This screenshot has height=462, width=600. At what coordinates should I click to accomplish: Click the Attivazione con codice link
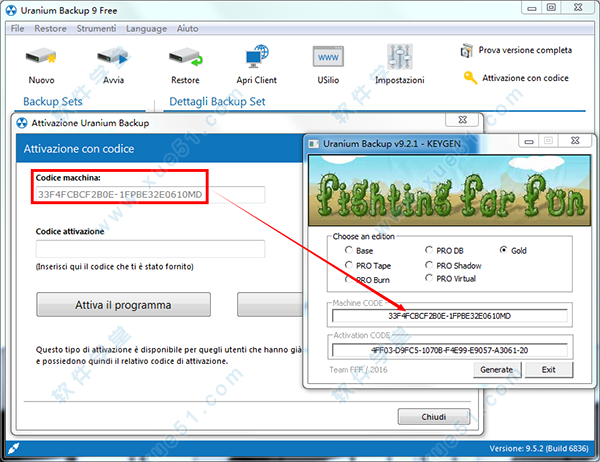coord(525,78)
